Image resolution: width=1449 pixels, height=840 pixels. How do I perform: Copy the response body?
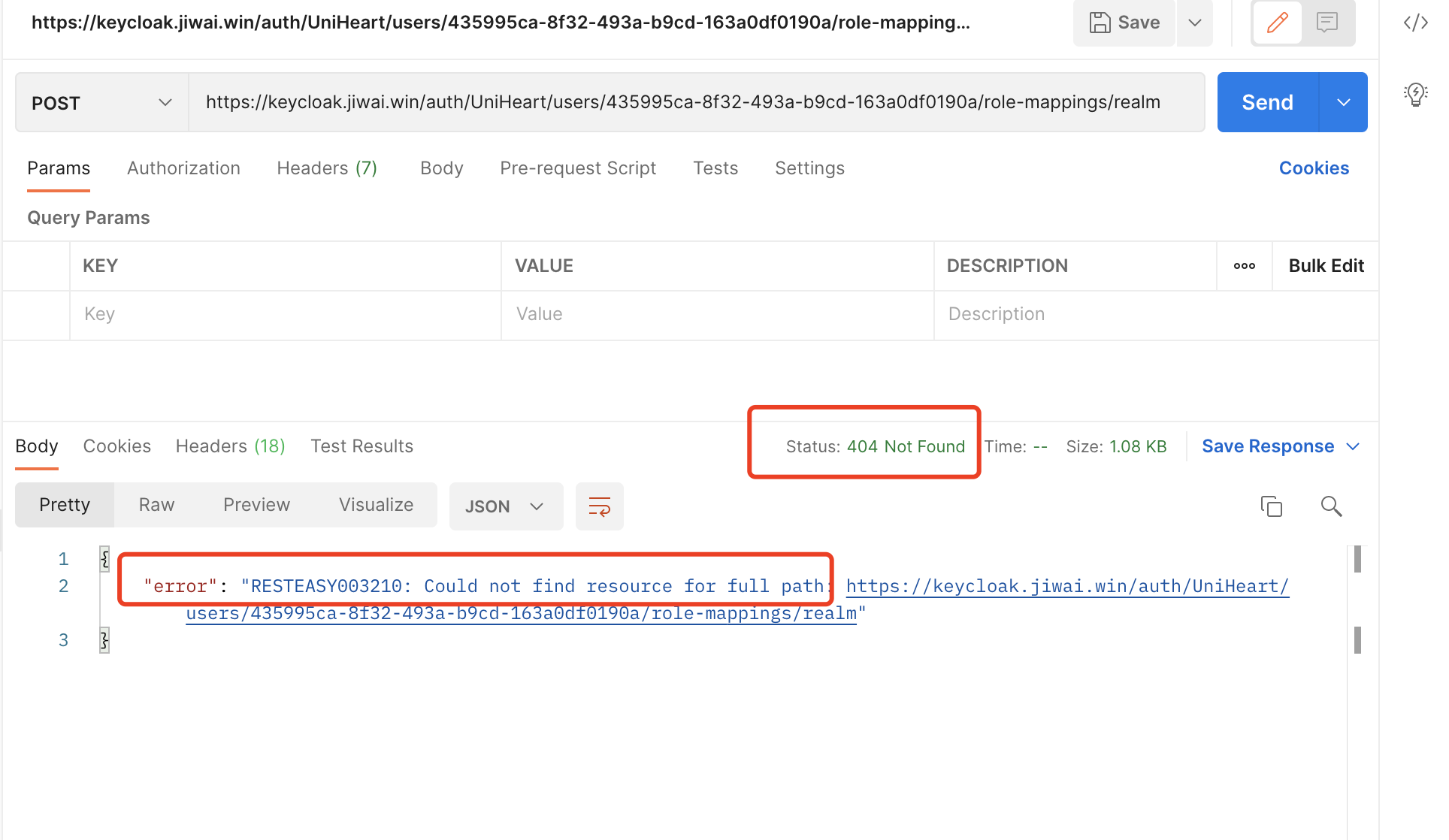coord(1271,506)
